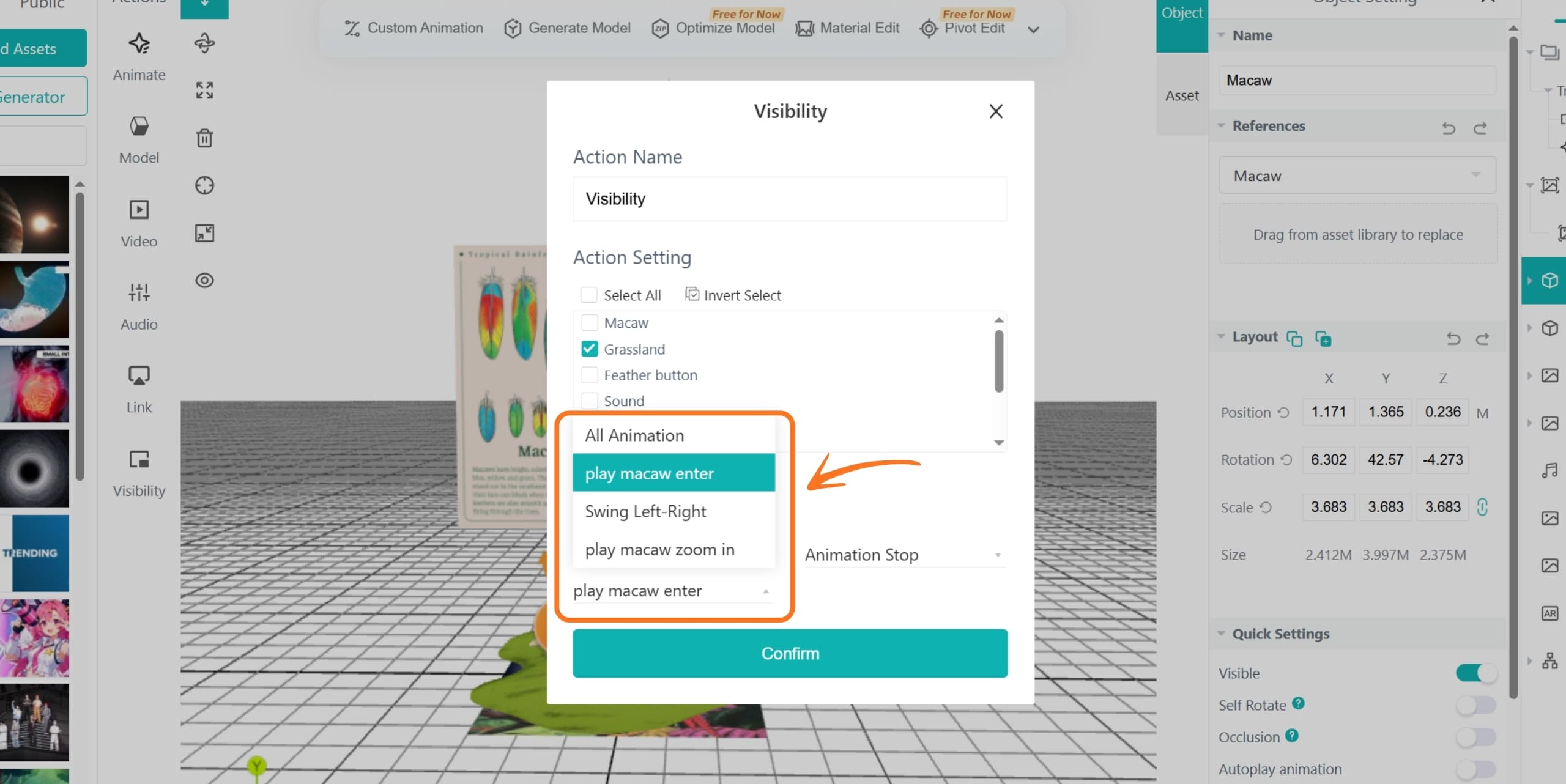Click the scale proportion lock icon

tap(1482, 507)
